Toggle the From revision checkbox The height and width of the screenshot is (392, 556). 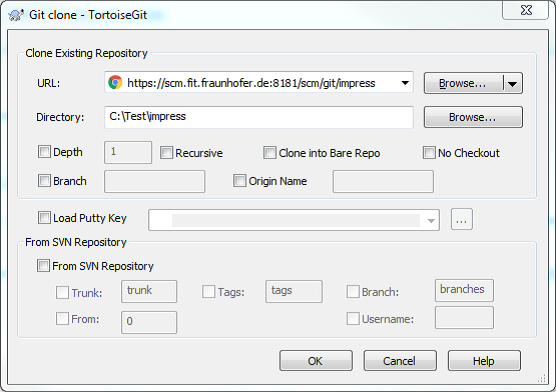pyautogui.click(x=62, y=319)
